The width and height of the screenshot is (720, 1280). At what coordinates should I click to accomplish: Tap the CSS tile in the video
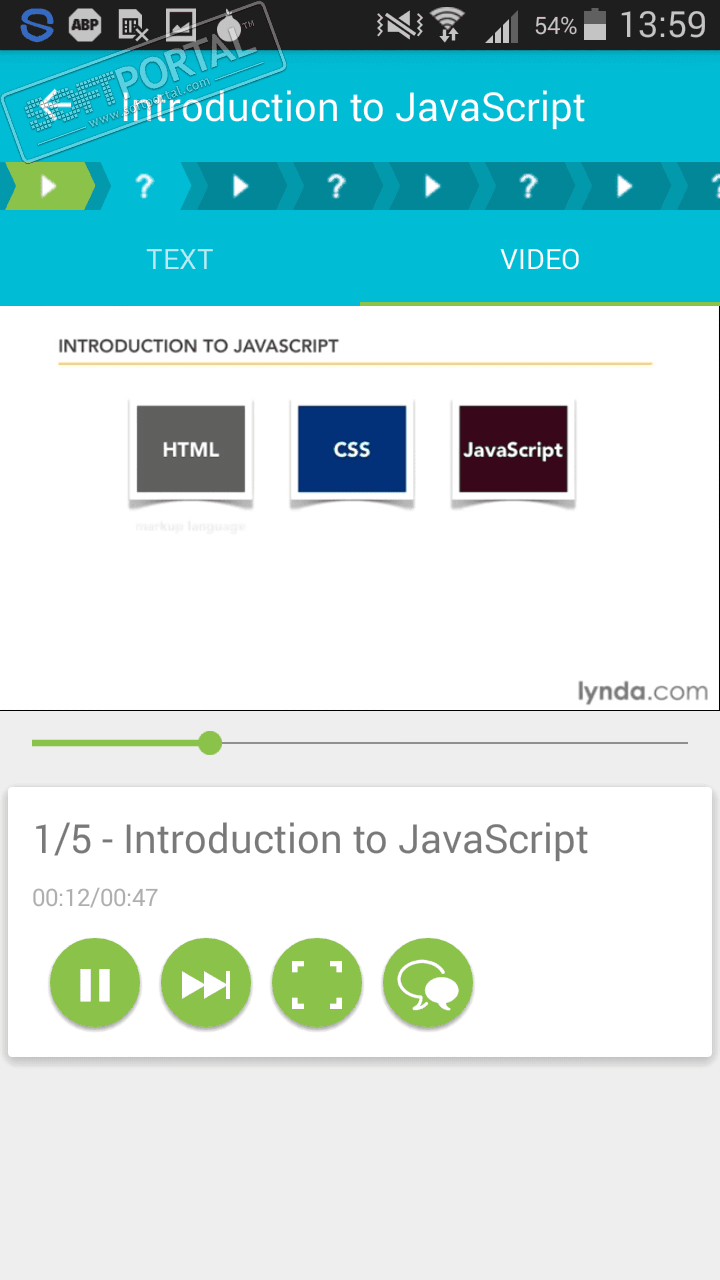(x=352, y=449)
